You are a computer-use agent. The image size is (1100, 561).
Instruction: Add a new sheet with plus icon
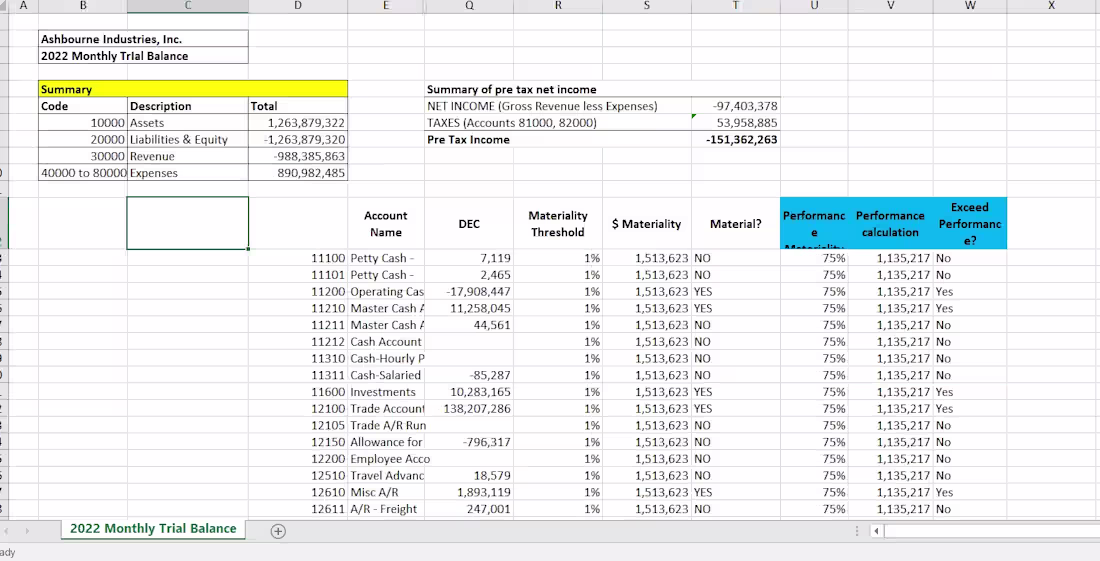(278, 531)
